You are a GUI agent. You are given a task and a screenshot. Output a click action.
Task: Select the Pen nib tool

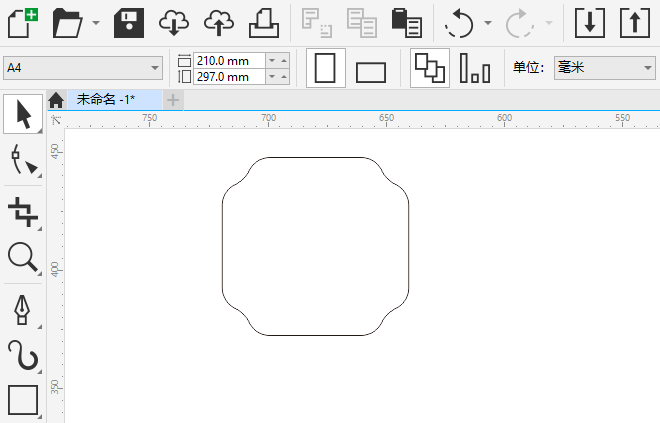pyautogui.click(x=22, y=309)
